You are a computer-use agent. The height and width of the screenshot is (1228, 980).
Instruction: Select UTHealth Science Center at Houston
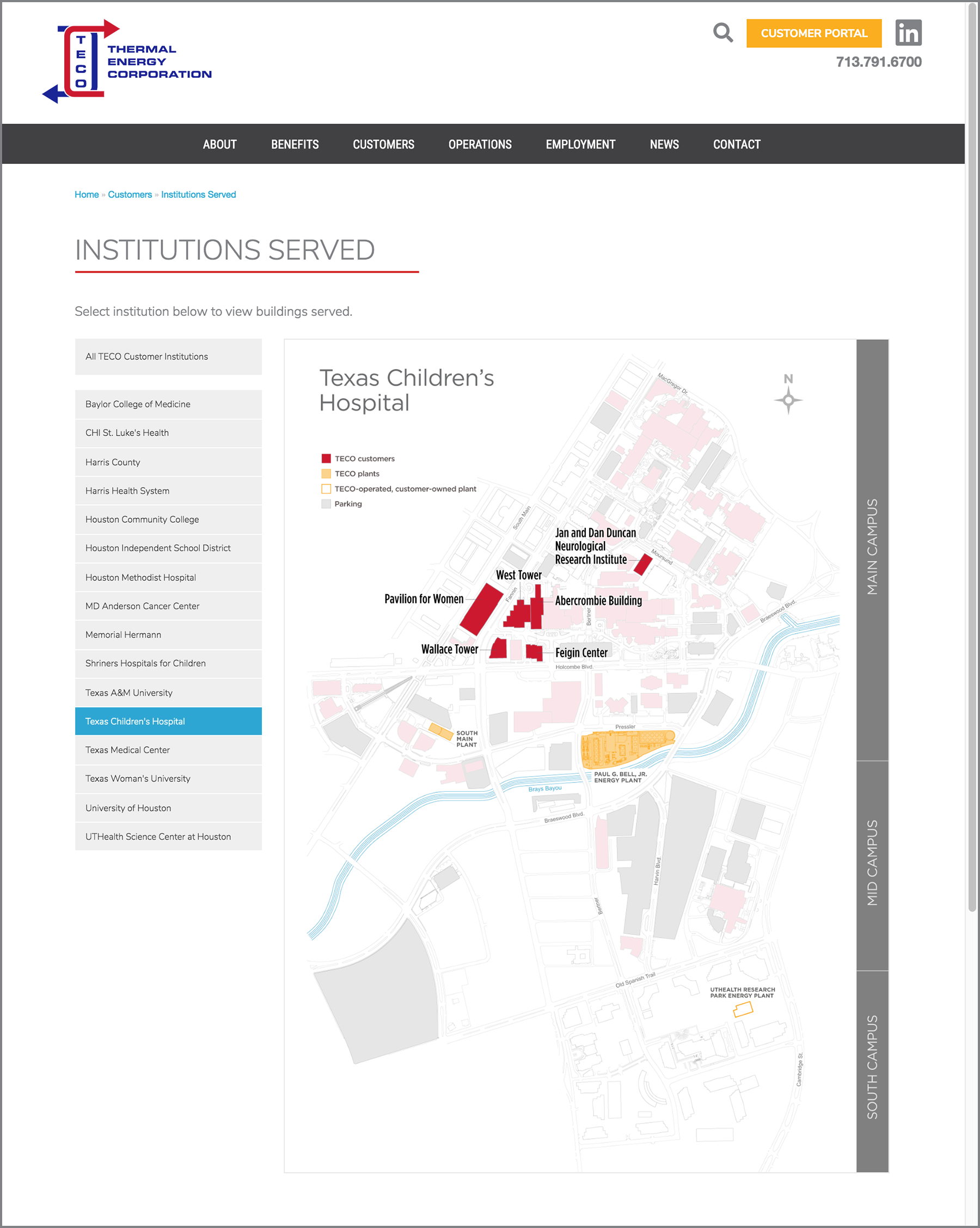168,836
